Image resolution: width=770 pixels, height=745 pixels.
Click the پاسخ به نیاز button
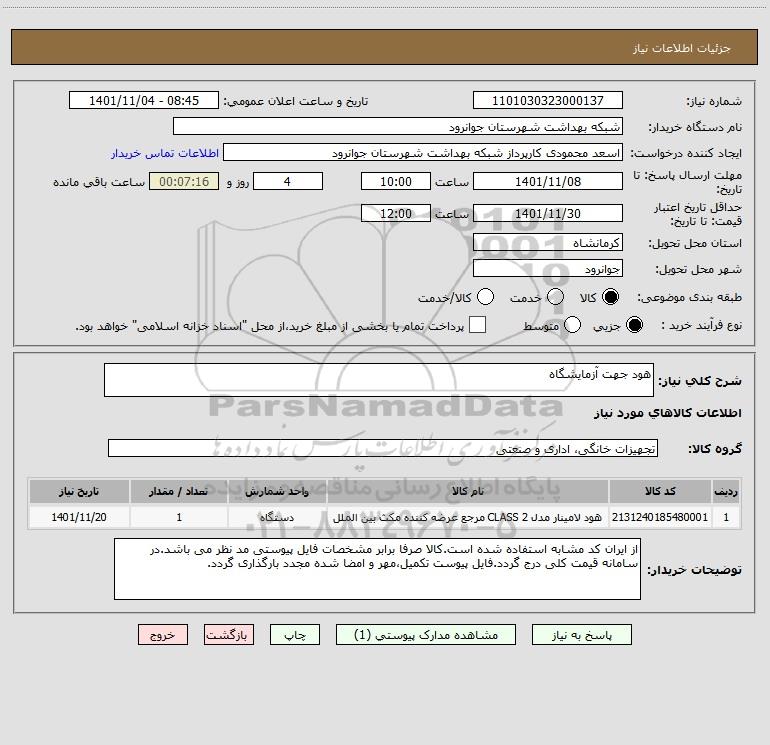tap(581, 635)
